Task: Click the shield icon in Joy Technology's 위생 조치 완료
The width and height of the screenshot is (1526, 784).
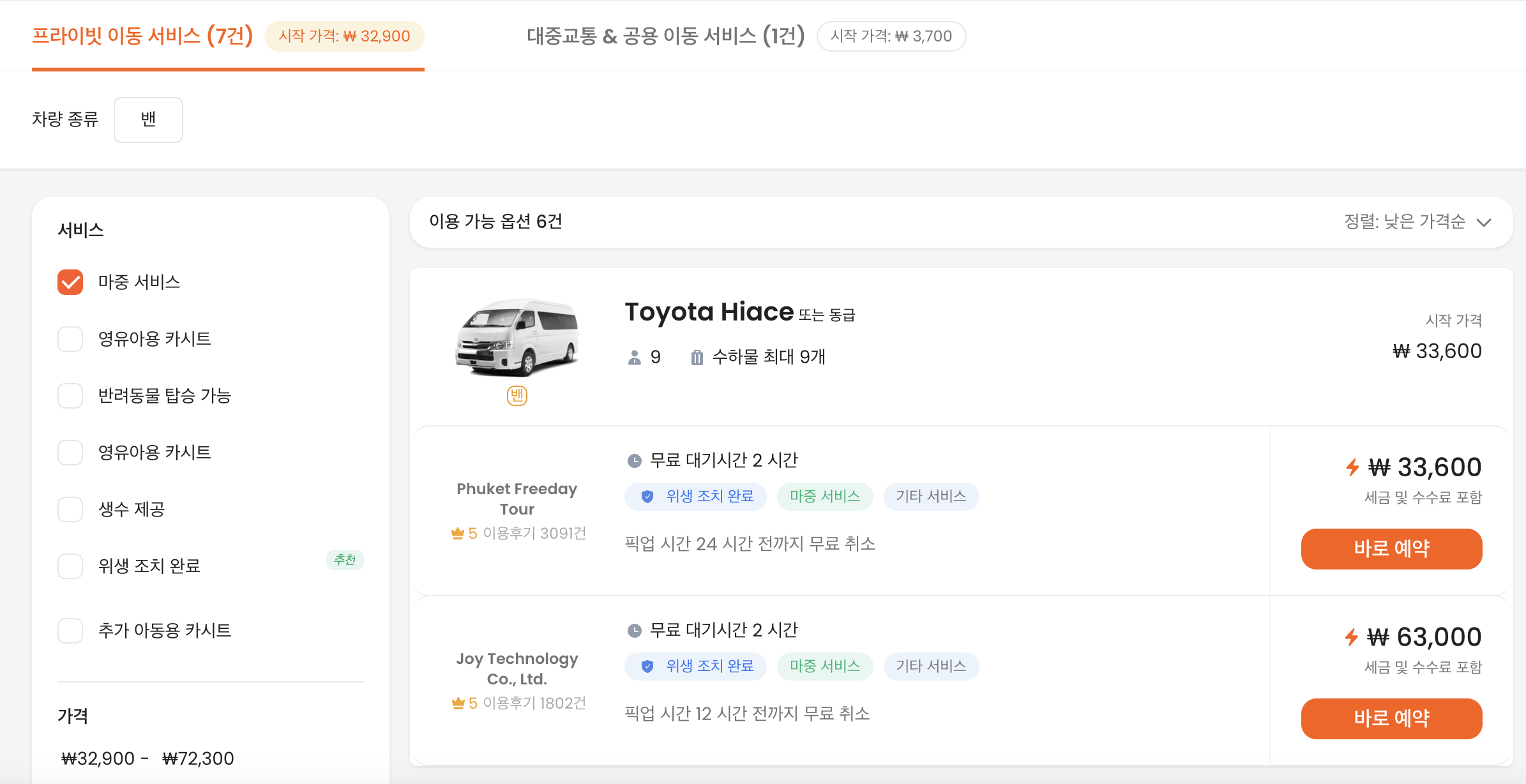Action: [647, 666]
